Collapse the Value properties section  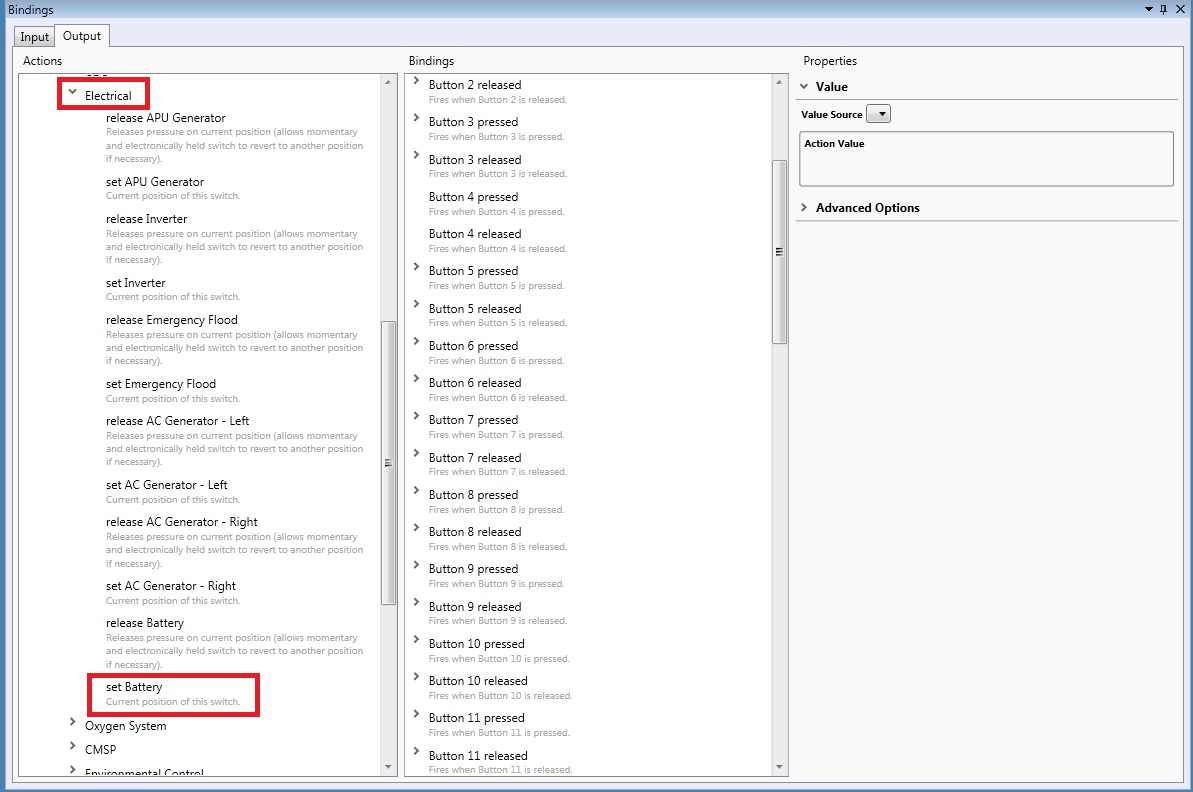[804, 87]
